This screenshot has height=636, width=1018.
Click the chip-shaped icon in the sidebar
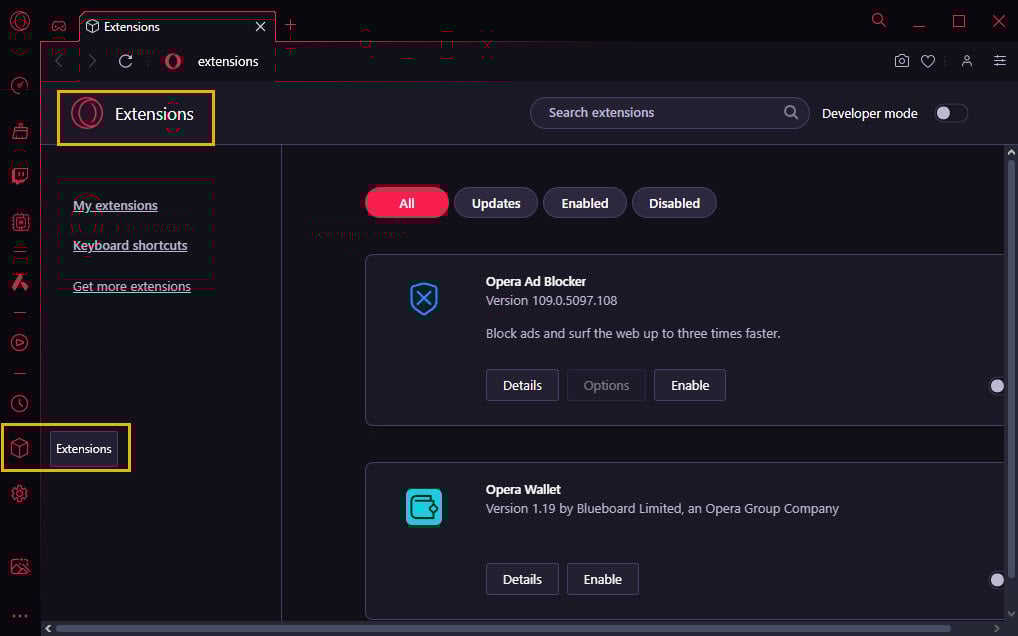20,222
